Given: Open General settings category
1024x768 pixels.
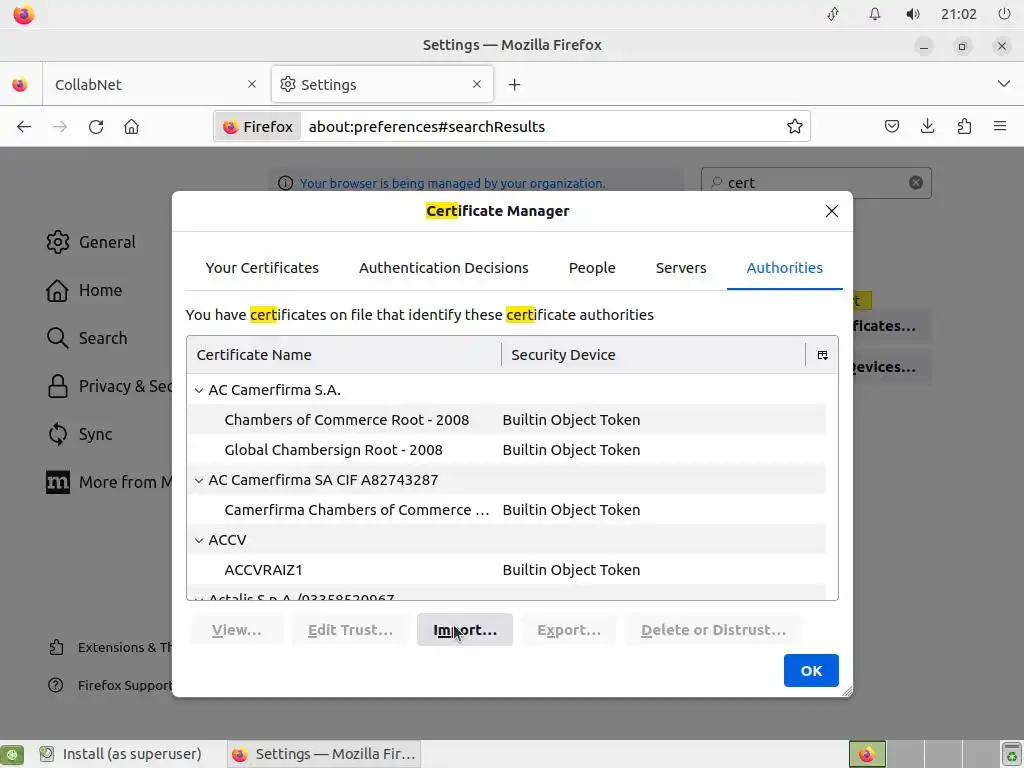Looking at the screenshot, I should [91, 242].
